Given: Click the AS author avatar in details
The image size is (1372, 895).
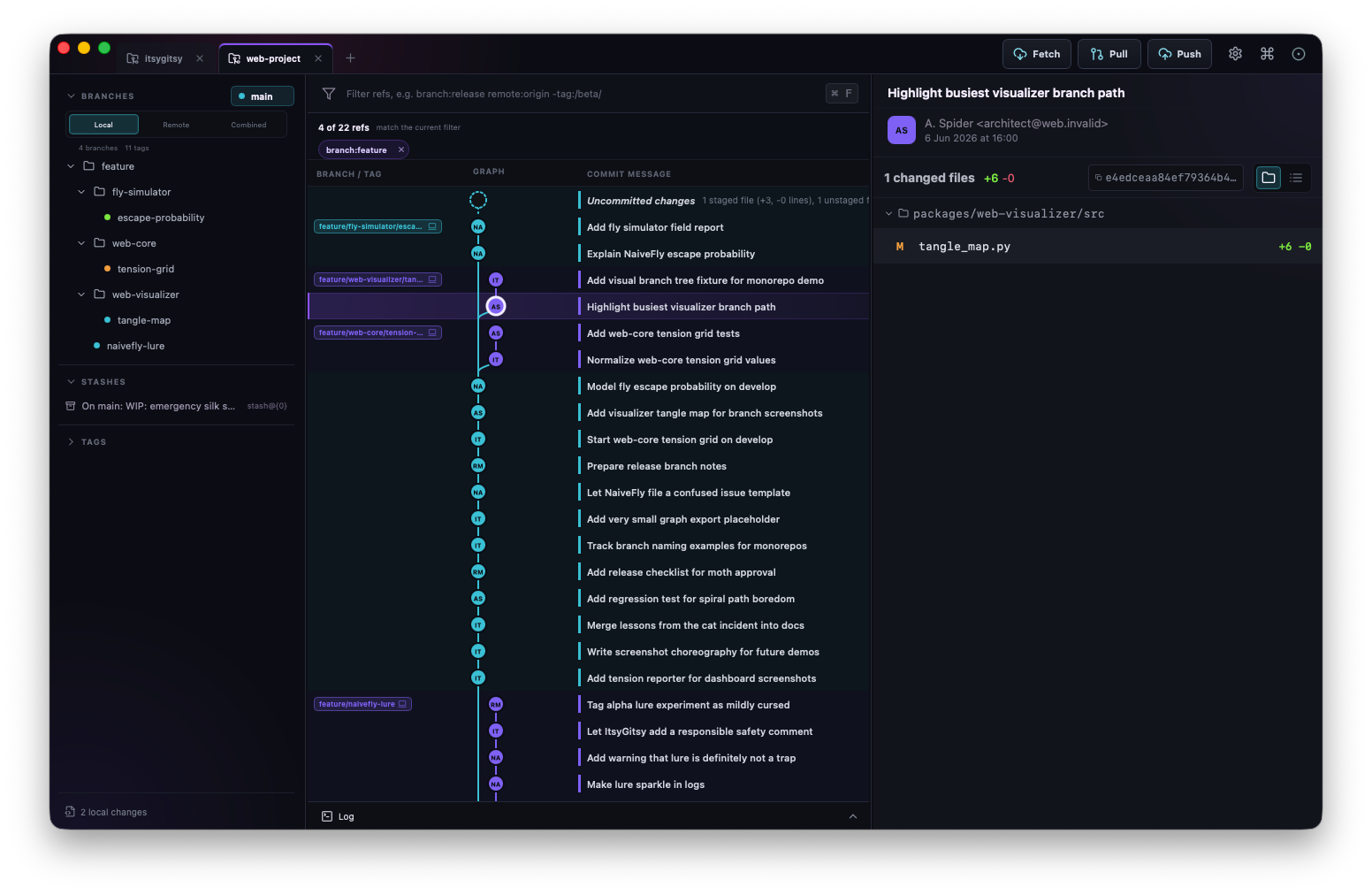Looking at the screenshot, I should 902,130.
